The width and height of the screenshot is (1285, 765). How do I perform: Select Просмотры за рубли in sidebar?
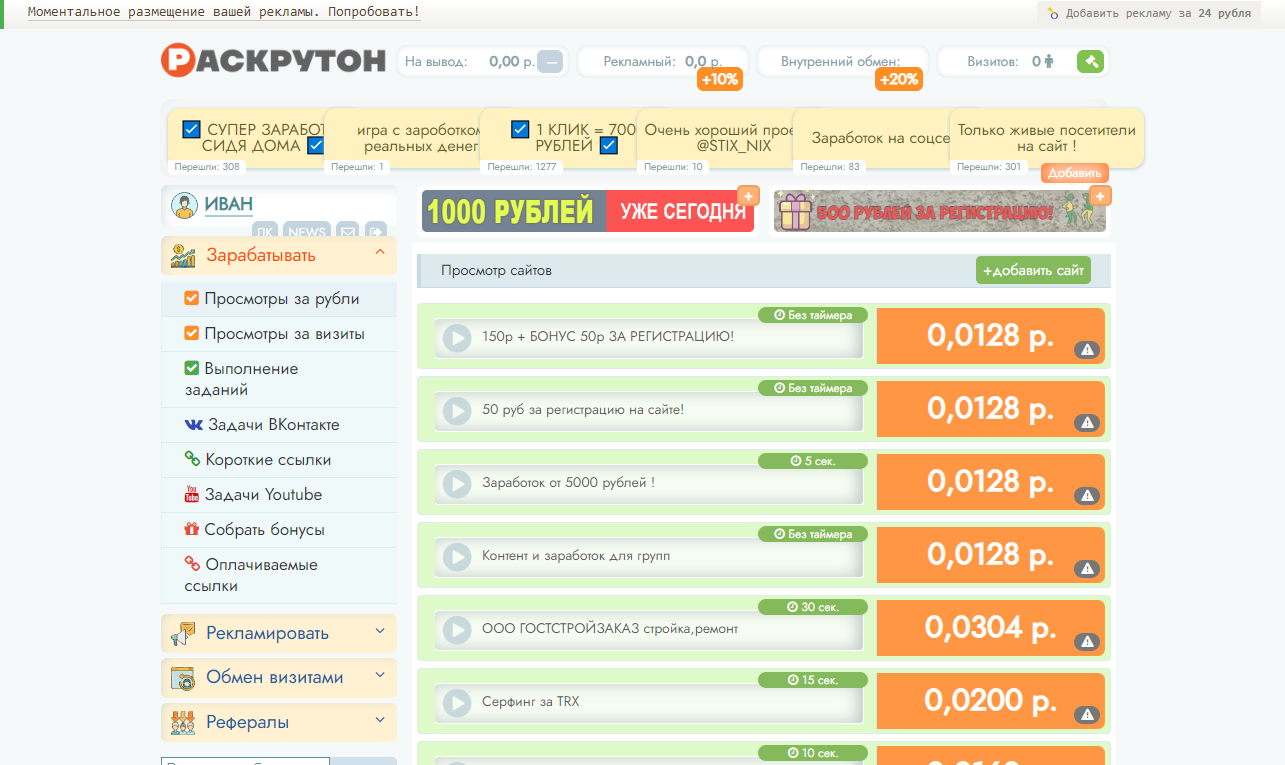point(279,299)
